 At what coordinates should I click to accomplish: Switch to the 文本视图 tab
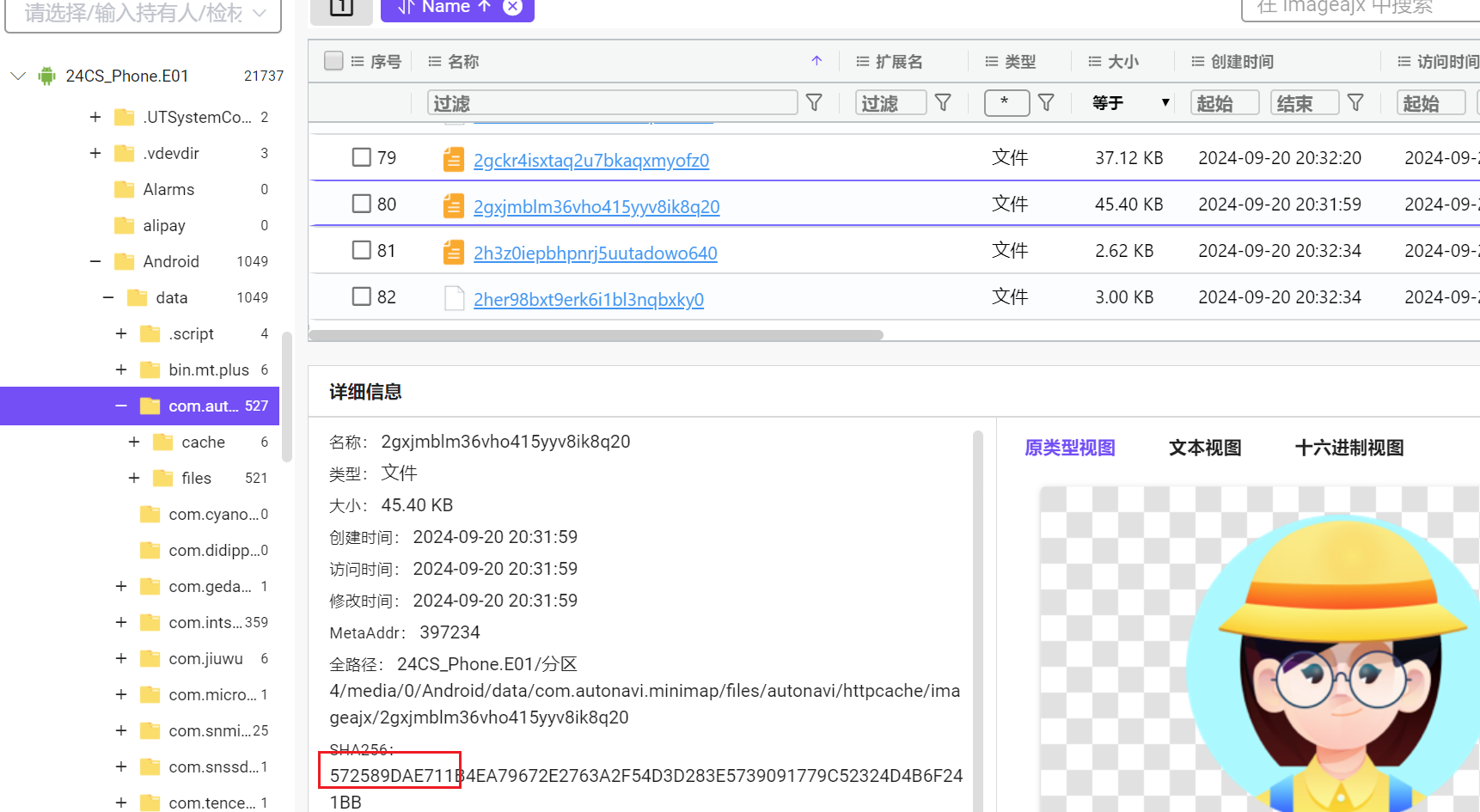pos(1205,448)
